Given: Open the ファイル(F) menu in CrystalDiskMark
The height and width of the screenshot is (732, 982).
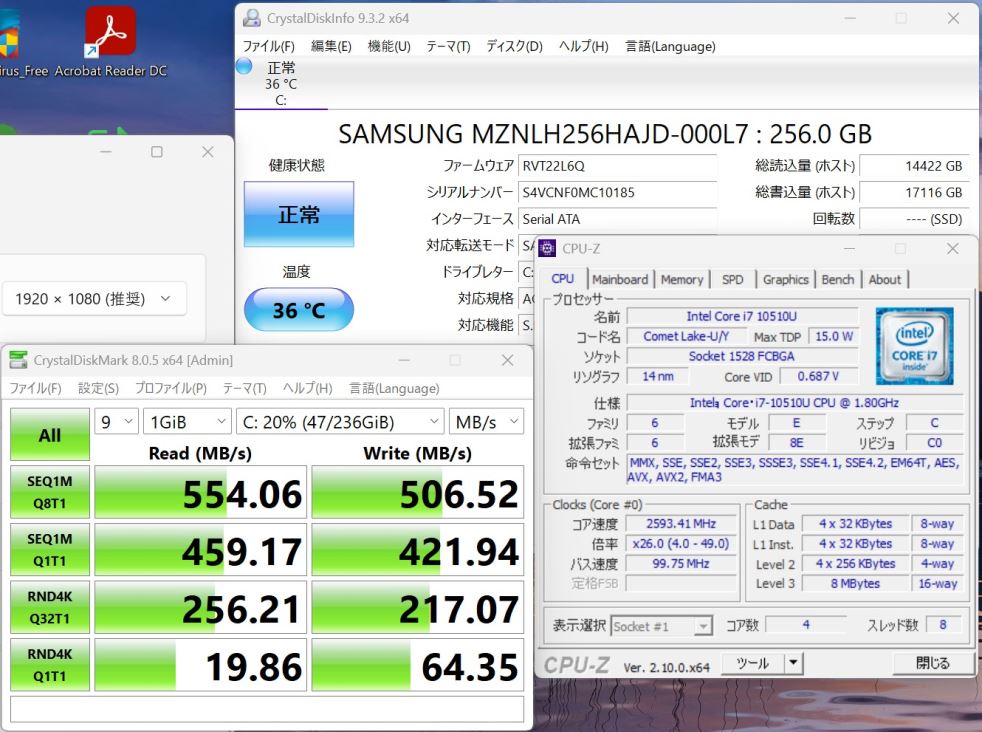Looking at the screenshot, I should [35, 388].
